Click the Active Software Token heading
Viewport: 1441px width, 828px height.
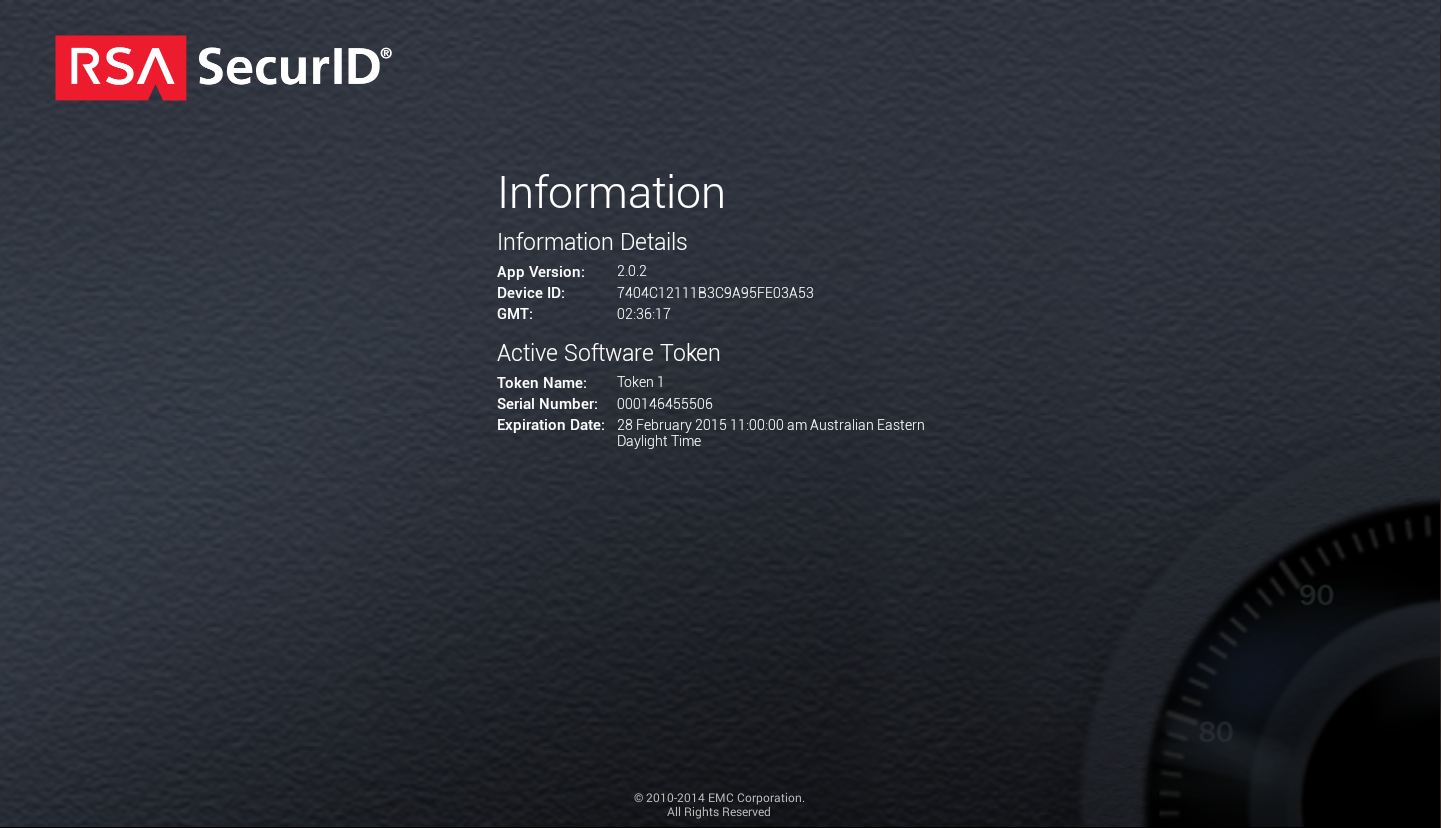(609, 353)
